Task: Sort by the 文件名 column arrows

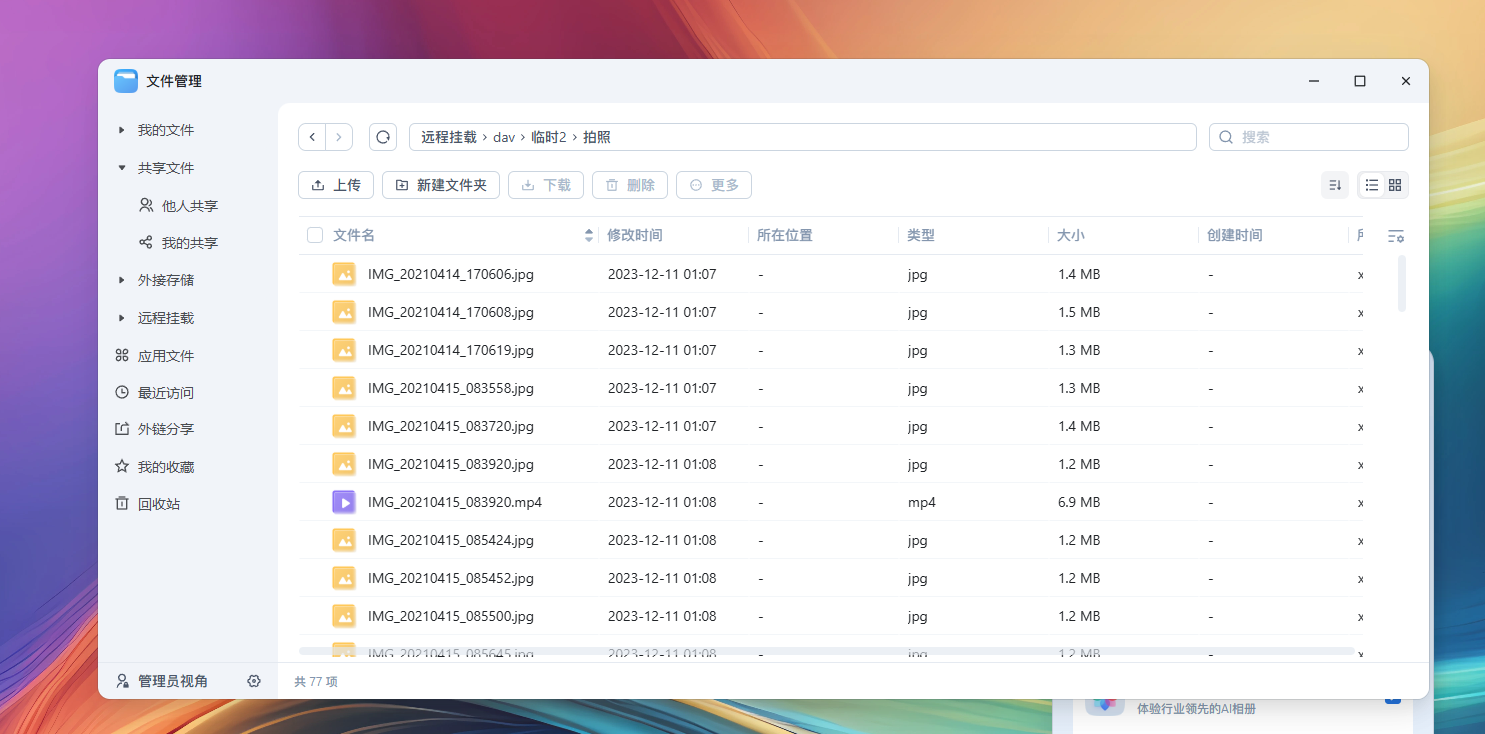Action: 588,235
